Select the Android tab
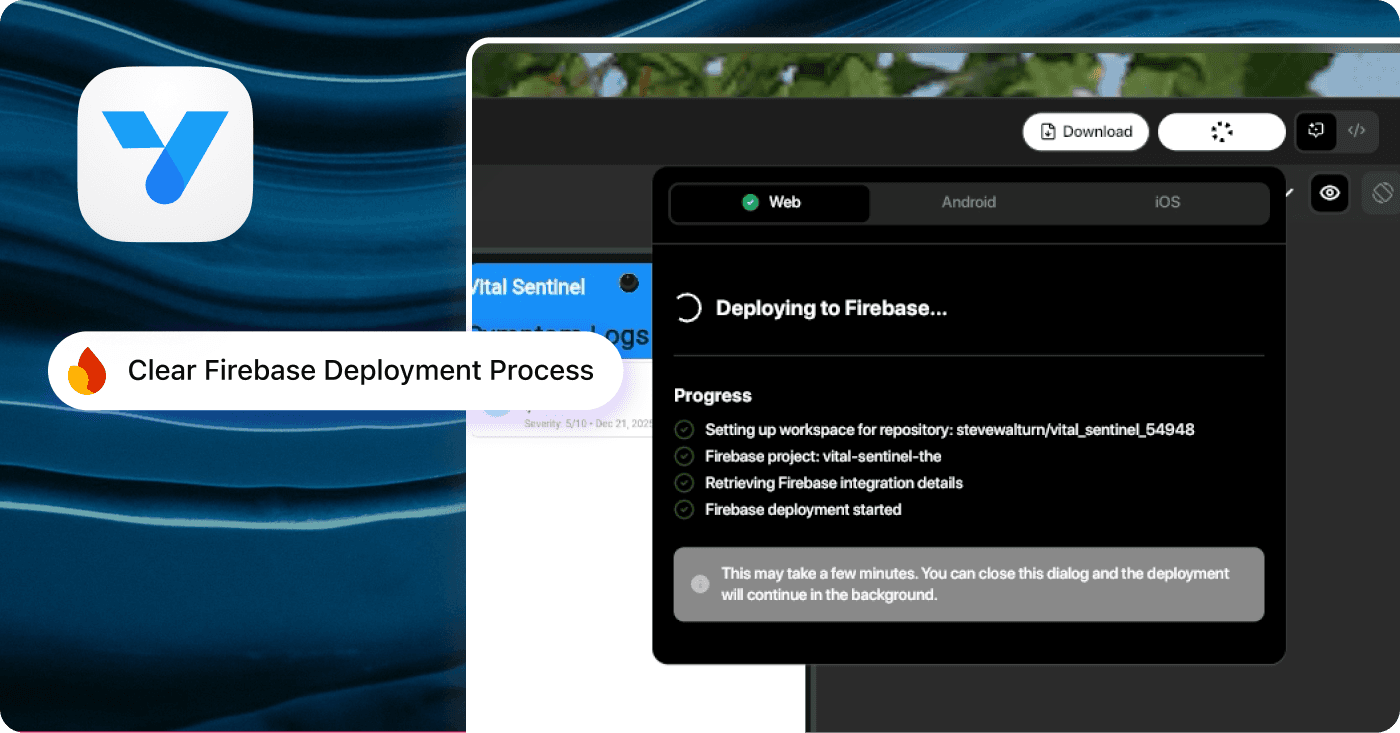Screen dimensions: 1400x733 [969, 203]
